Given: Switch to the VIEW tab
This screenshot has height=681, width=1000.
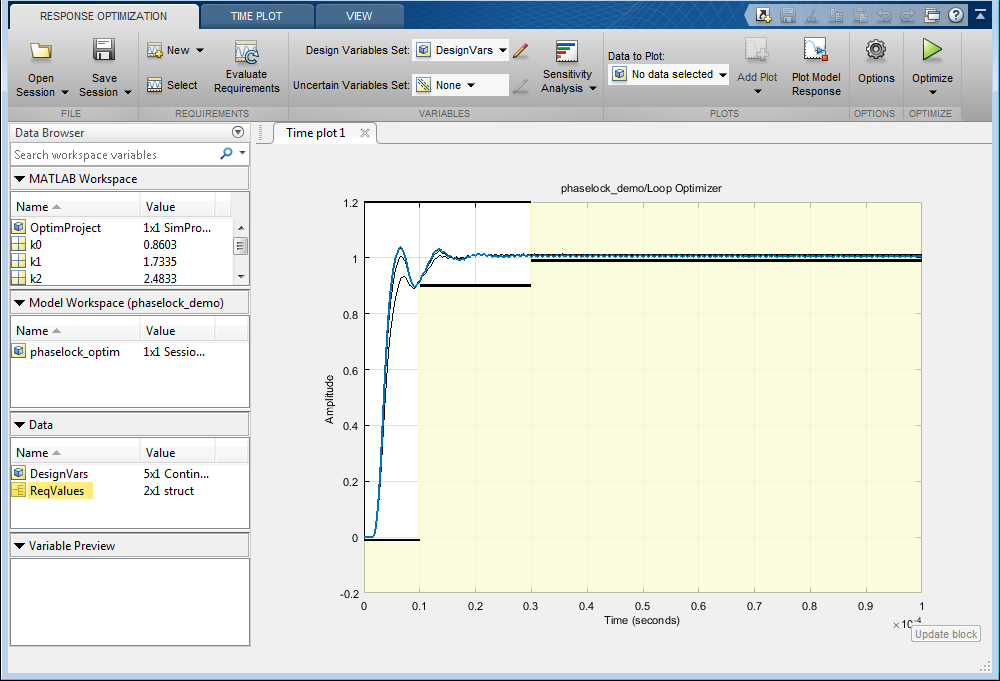Looking at the screenshot, I should click(x=359, y=16).
